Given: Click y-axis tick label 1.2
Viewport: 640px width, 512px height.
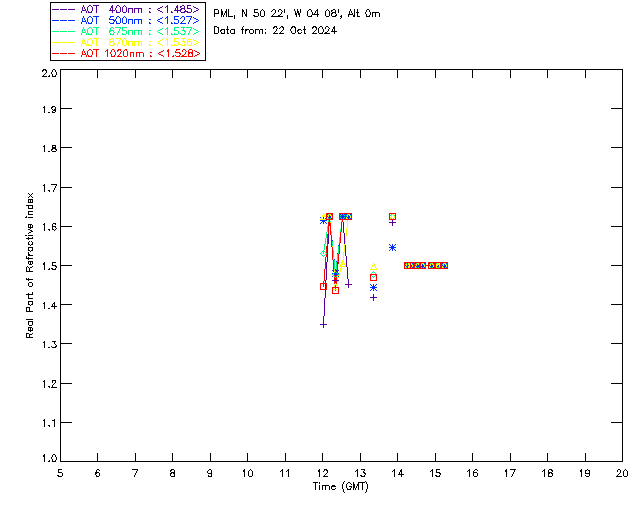Looking at the screenshot, I should [x=49, y=384].
